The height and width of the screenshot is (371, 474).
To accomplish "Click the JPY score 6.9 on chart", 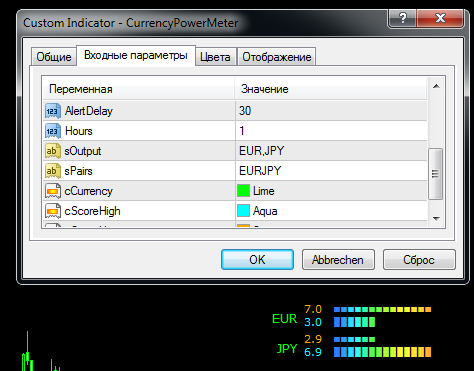I will (313, 352).
